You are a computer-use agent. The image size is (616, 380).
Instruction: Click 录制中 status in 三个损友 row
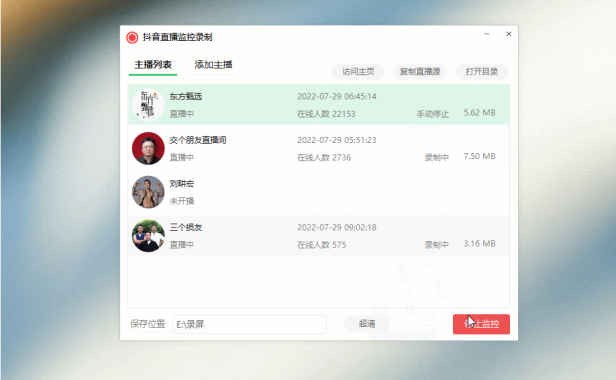(x=436, y=245)
